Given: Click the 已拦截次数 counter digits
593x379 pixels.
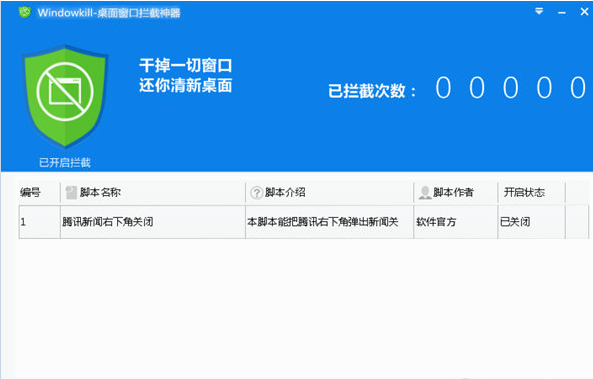Looking at the screenshot, I should tap(511, 88).
